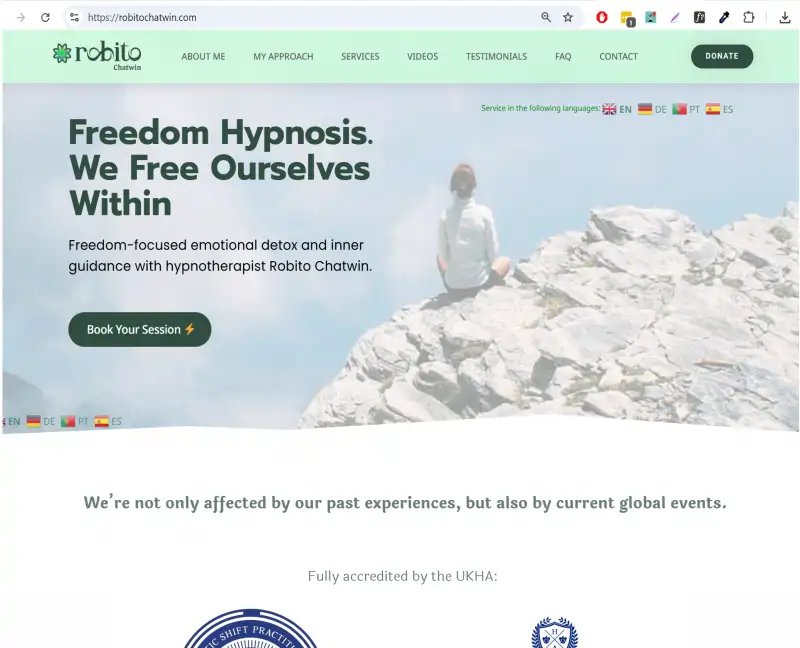Click the color picker eyedropper extension icon
Image resolution: width=800 pixels, height=648 pixels.
(x=724, y=17)
